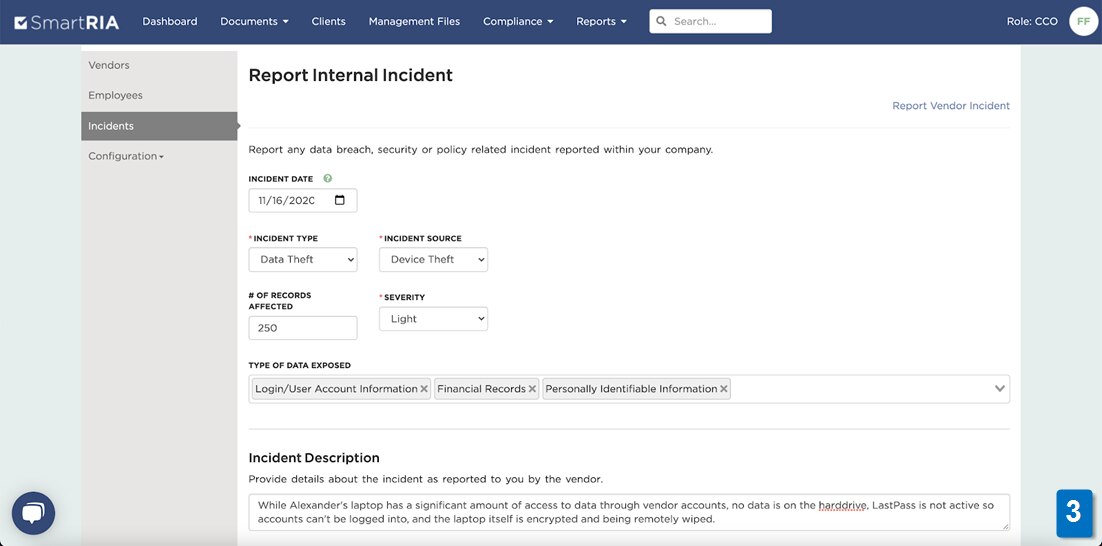This screenshot has height=546, width=1102.
Task: Remove the Login/User Account Information tag
Action: click(424, 389)
